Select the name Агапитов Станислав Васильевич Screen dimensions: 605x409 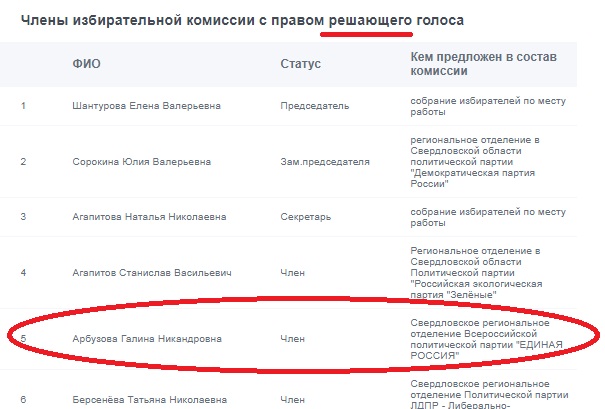click(153, 271)
